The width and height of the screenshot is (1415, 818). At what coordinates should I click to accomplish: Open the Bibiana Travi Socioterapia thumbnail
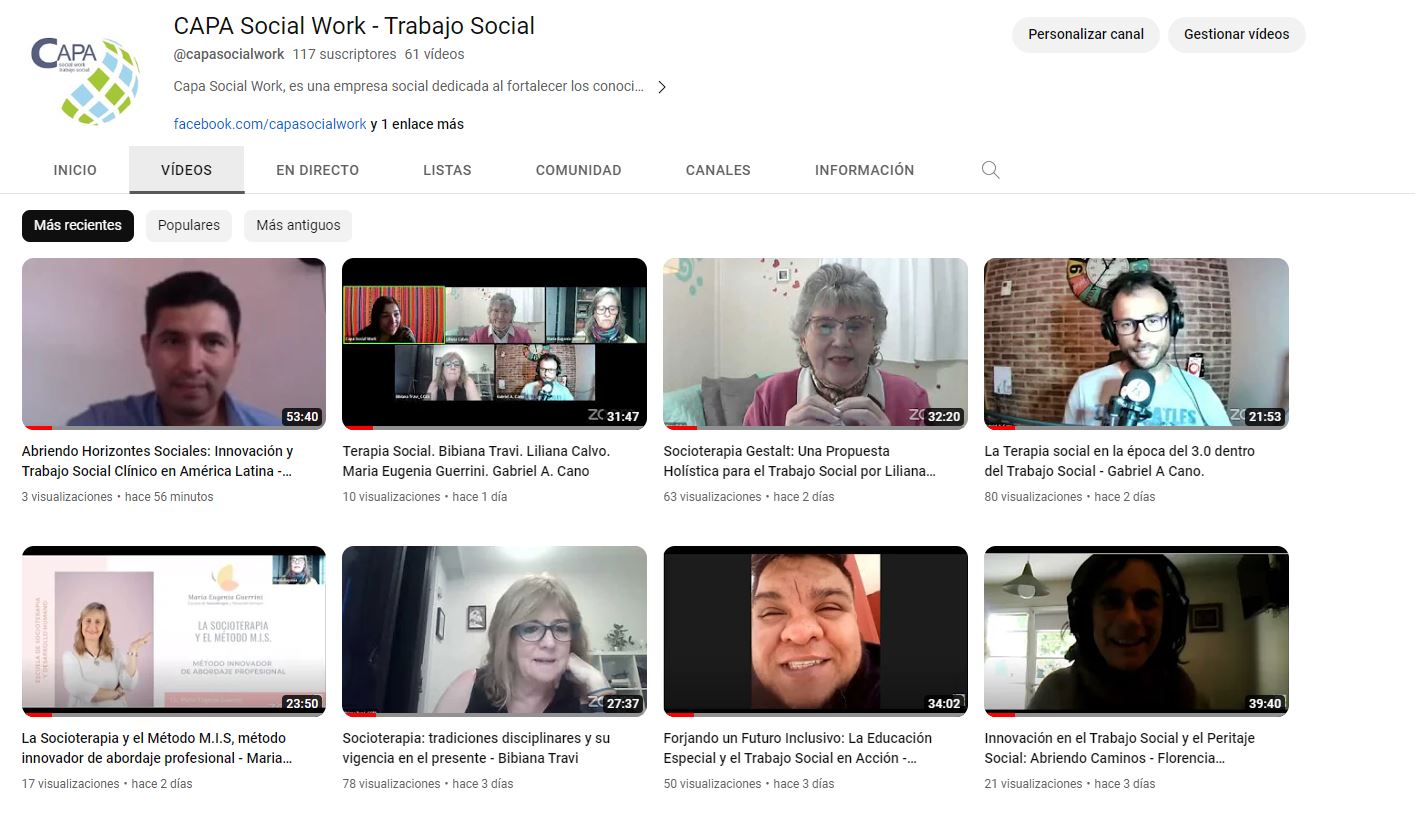(494, 631)
